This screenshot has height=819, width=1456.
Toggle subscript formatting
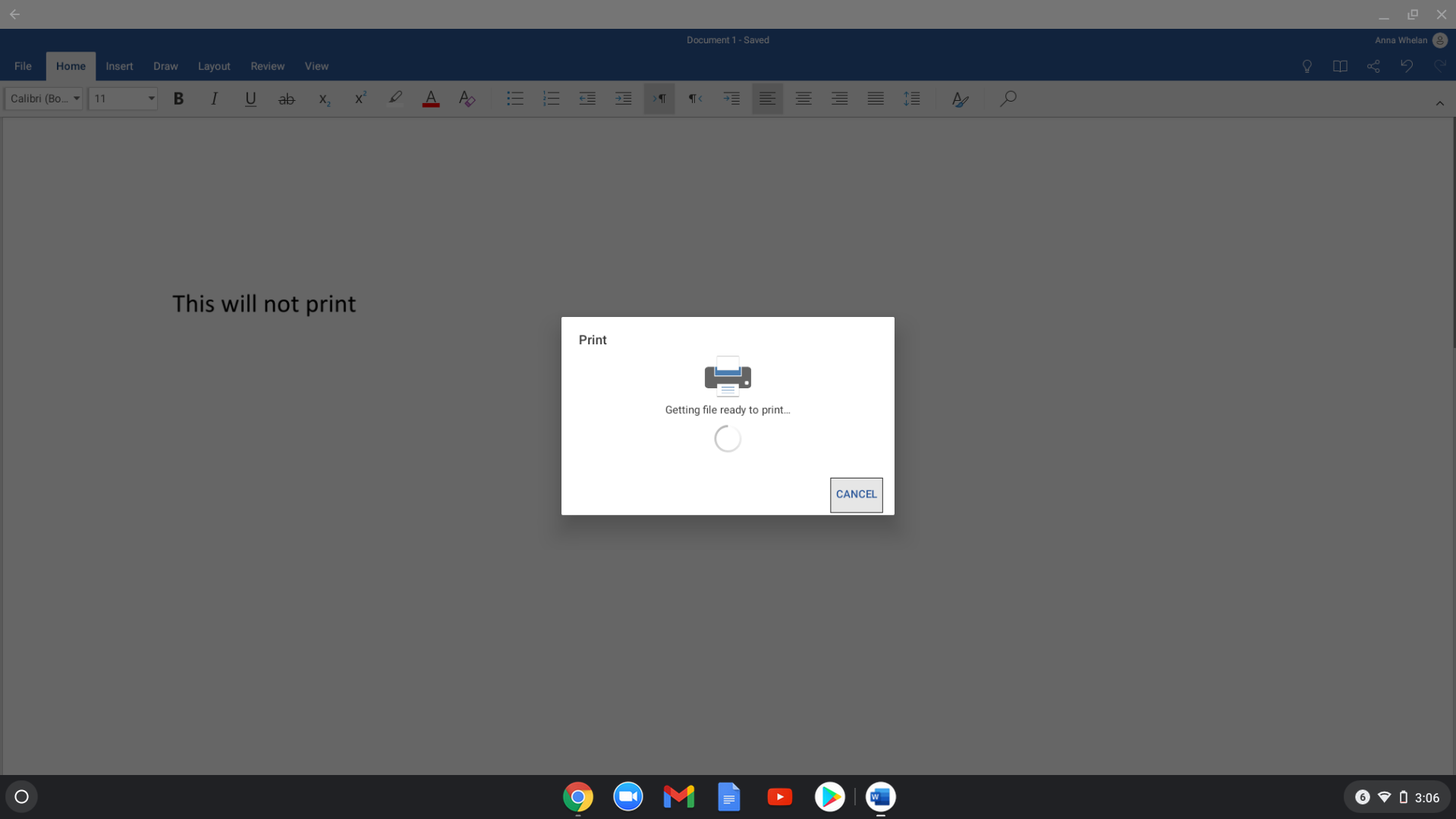(x=323, y=99)
